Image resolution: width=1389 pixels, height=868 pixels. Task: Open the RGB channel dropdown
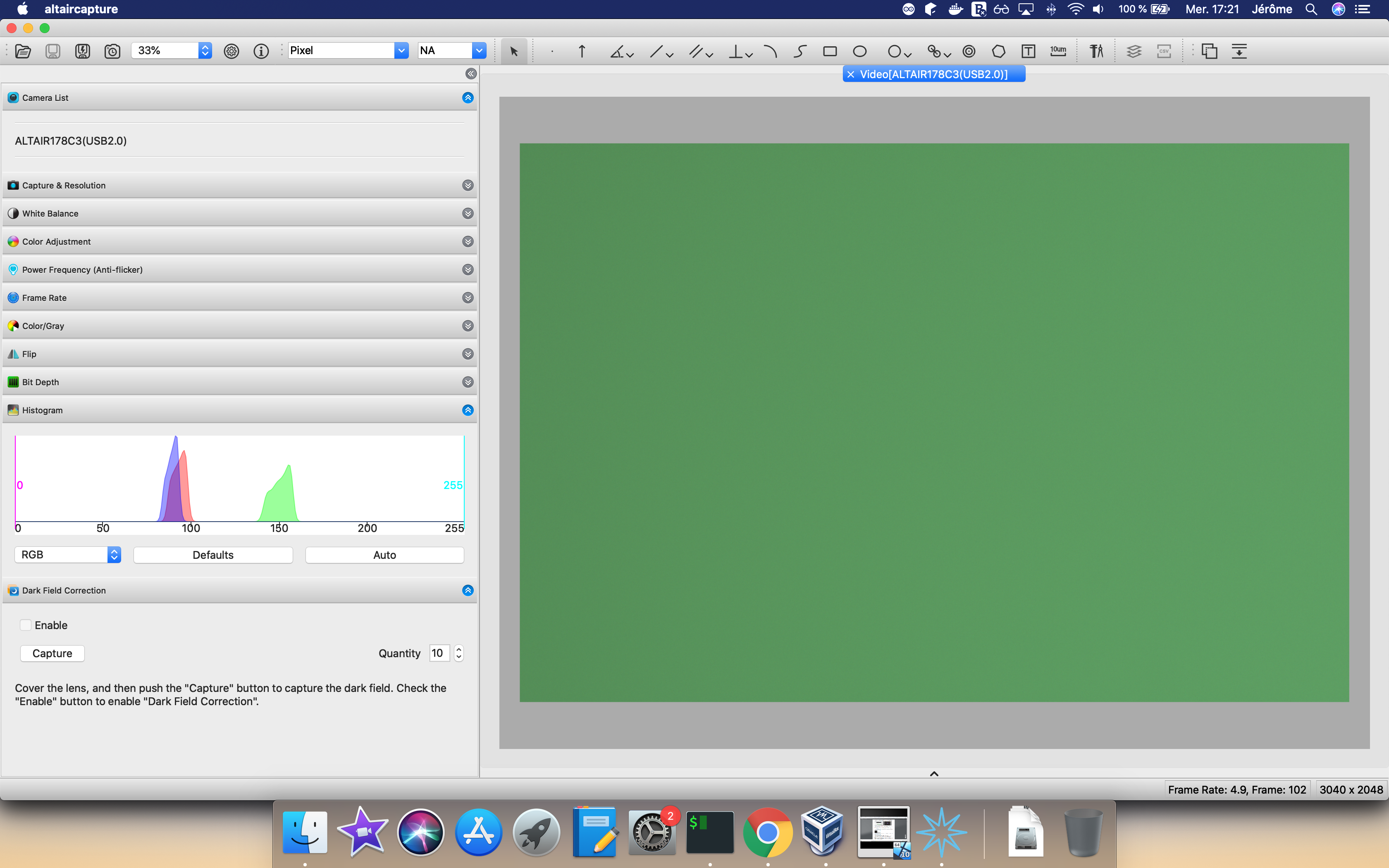coord(67,555)
